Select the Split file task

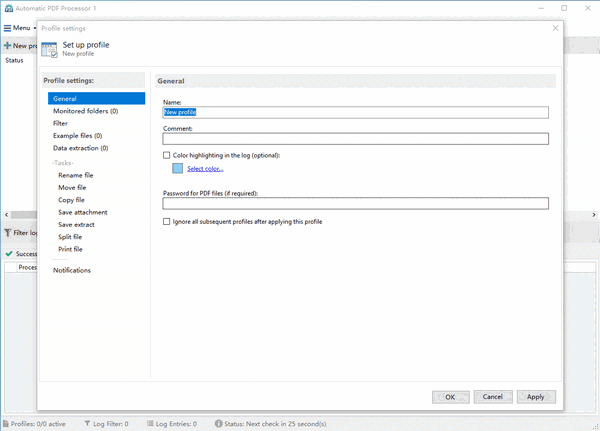click(x=70, y=237)
